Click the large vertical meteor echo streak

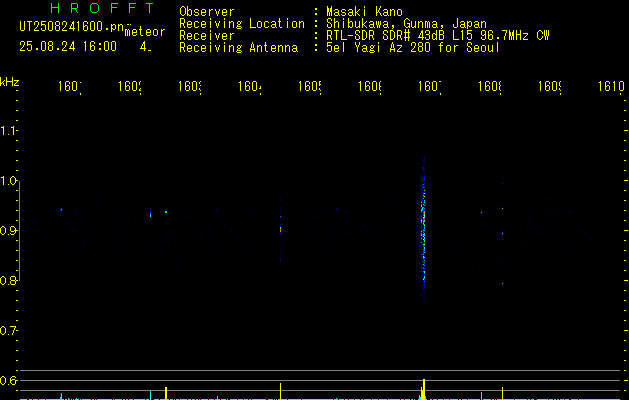(423, 229)
